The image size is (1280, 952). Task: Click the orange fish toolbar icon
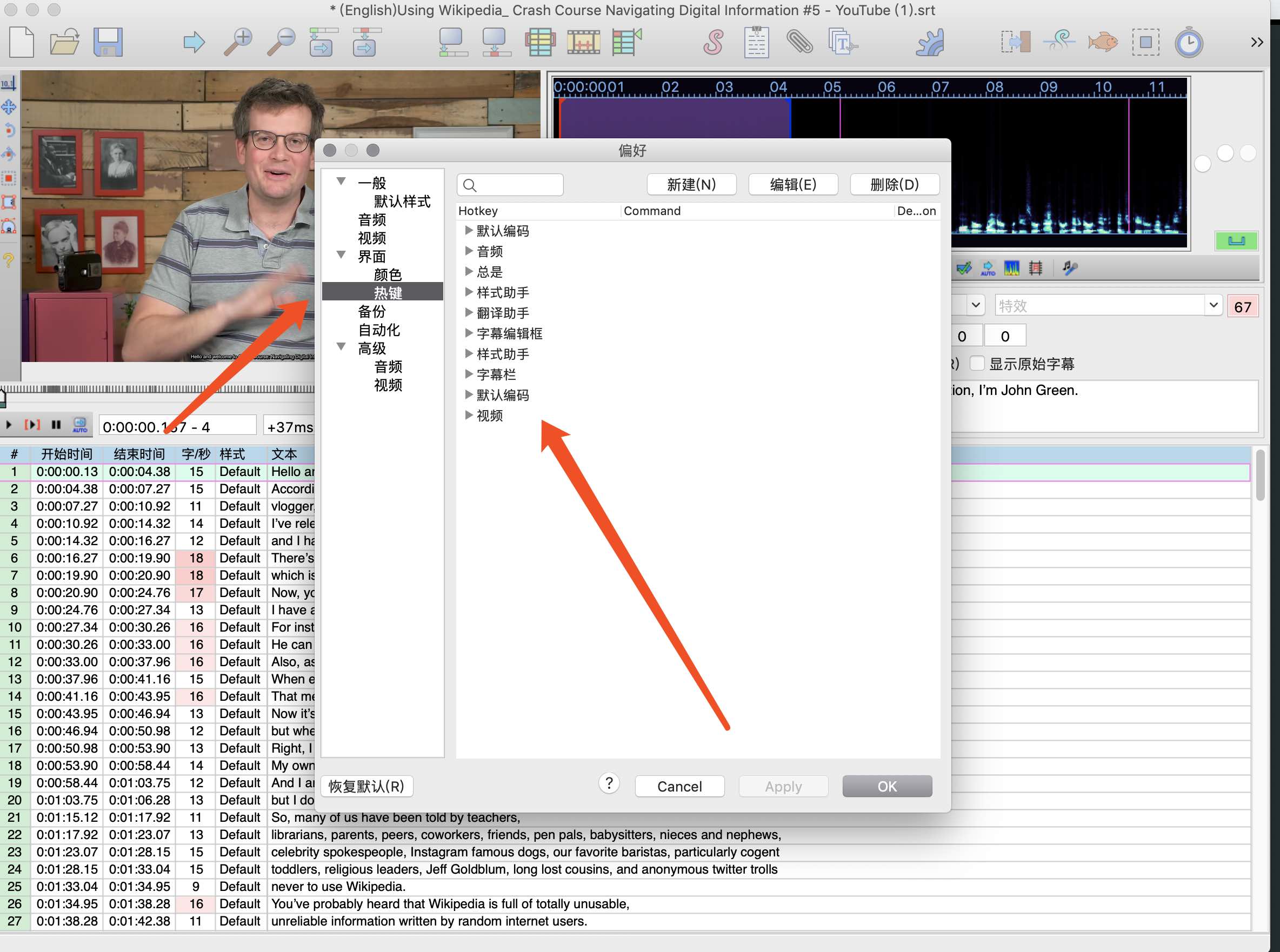tap(1102, 42)
